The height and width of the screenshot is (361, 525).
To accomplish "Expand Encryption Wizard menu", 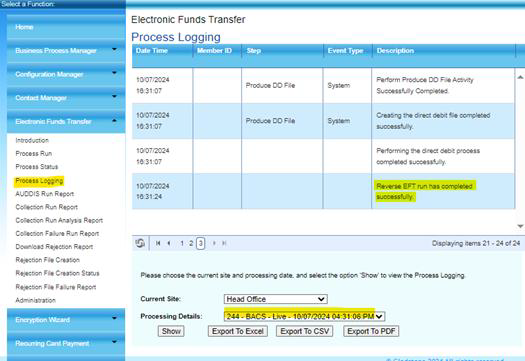I will point(66,320).
